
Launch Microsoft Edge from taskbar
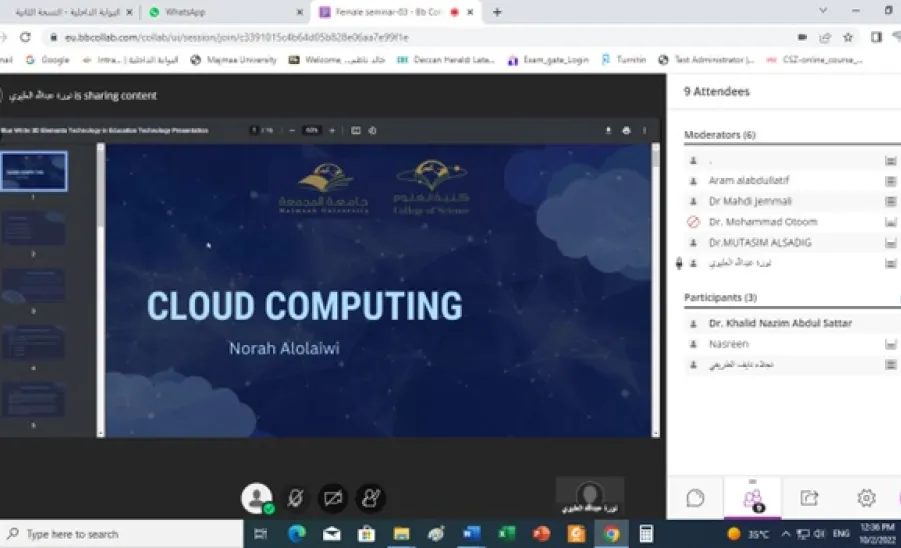pos(297,534)
